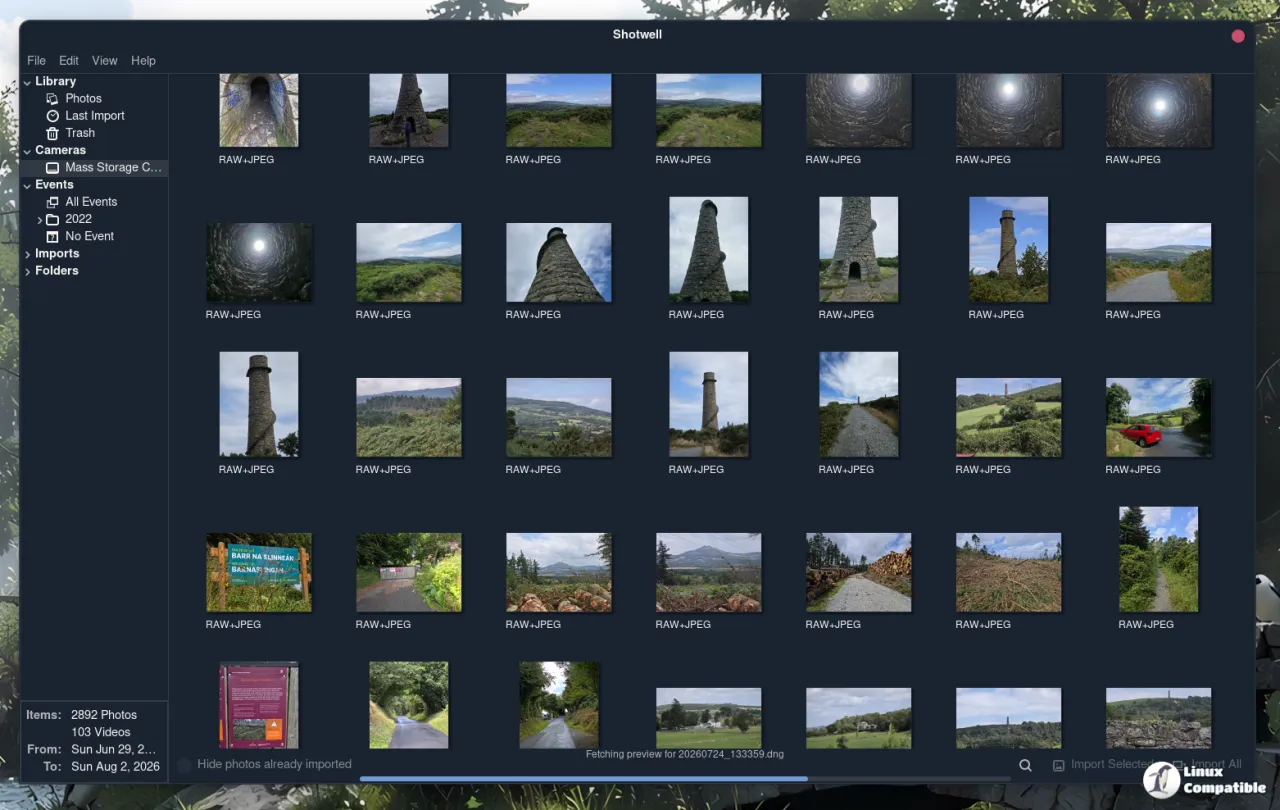
Task: Close the Shotwell window
Action: [1238, 36]
